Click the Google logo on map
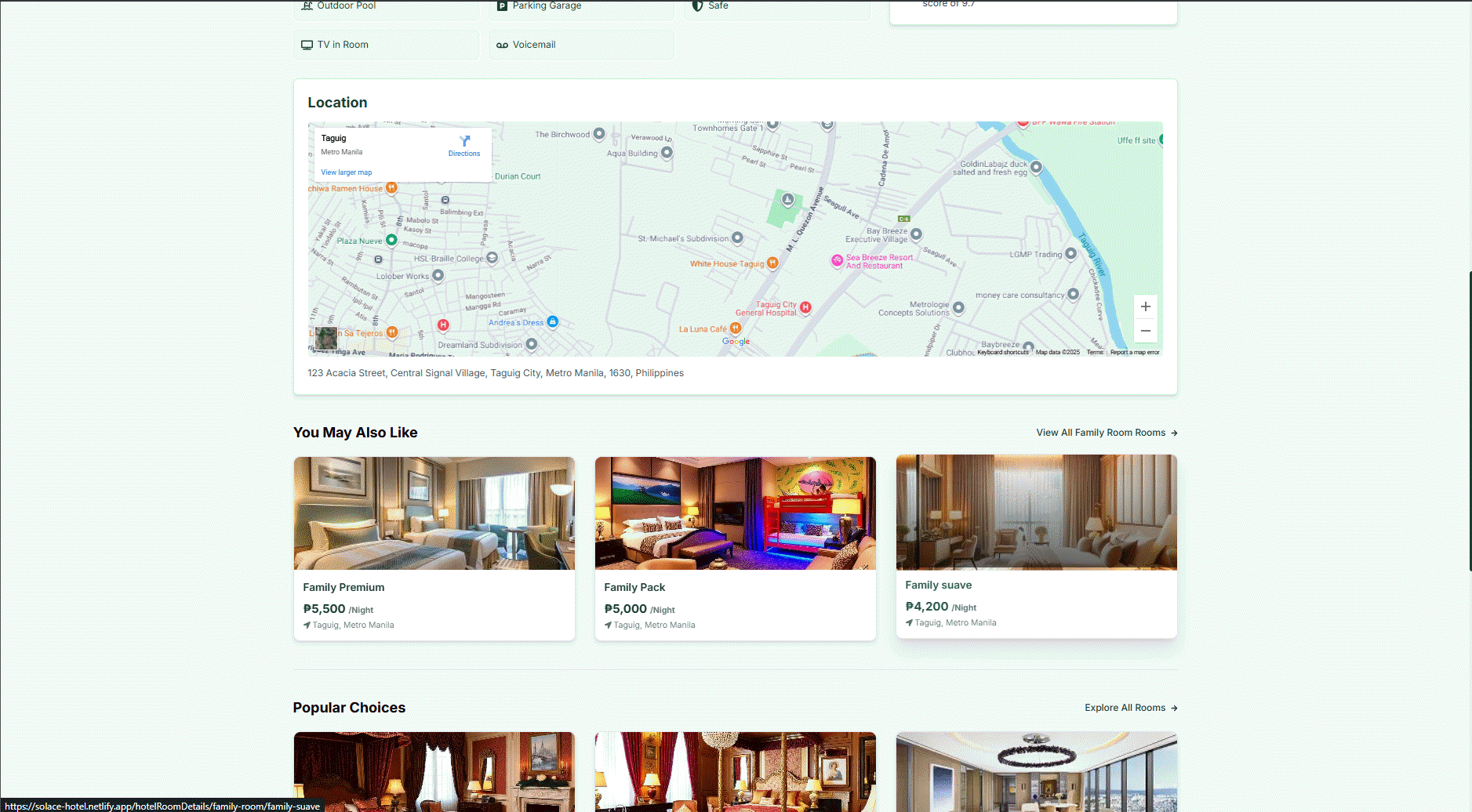Viewport: 1472px width, 812px height. tap(736, 342)
